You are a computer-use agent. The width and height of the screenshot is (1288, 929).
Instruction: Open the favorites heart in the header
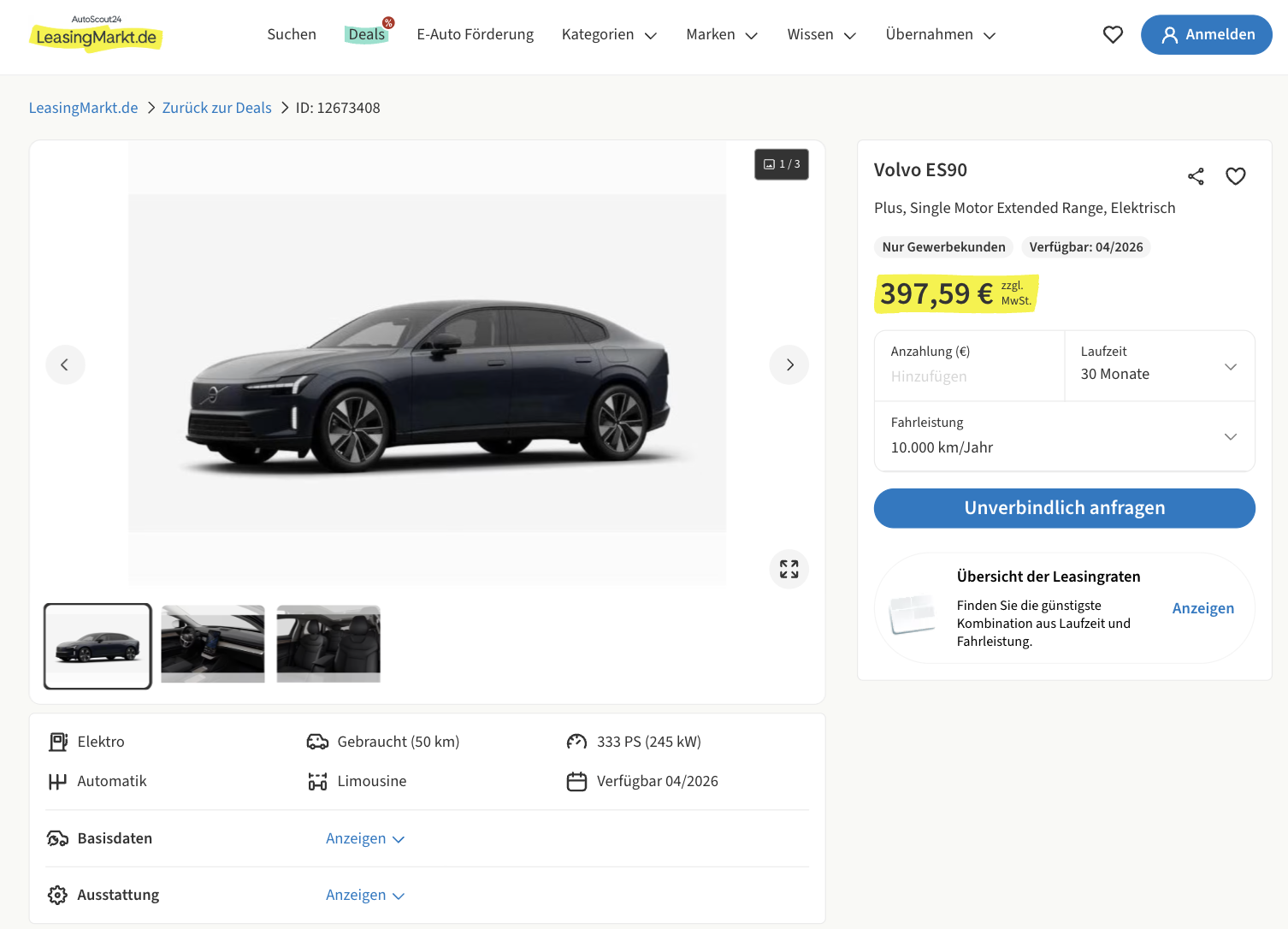pos(1113,35)
